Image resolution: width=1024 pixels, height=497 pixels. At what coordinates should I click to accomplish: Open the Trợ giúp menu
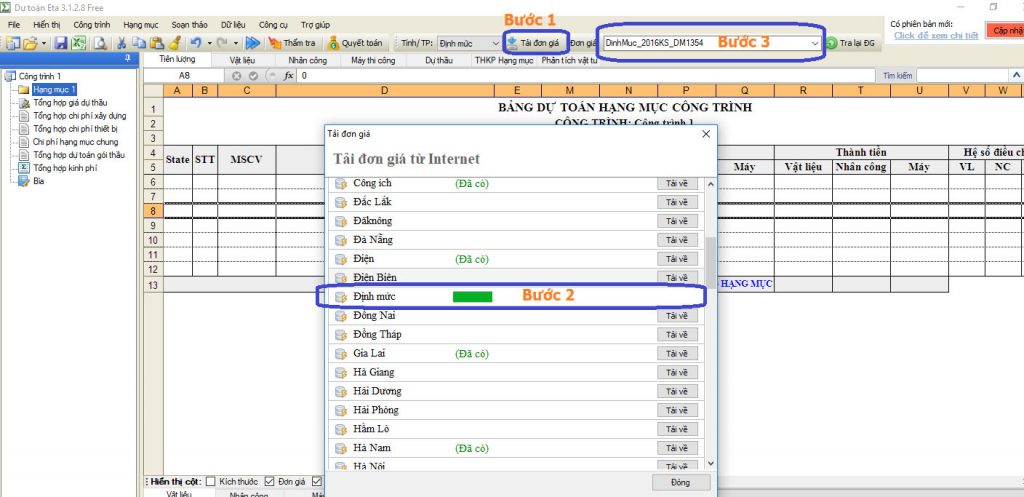(x=315, y=25)
